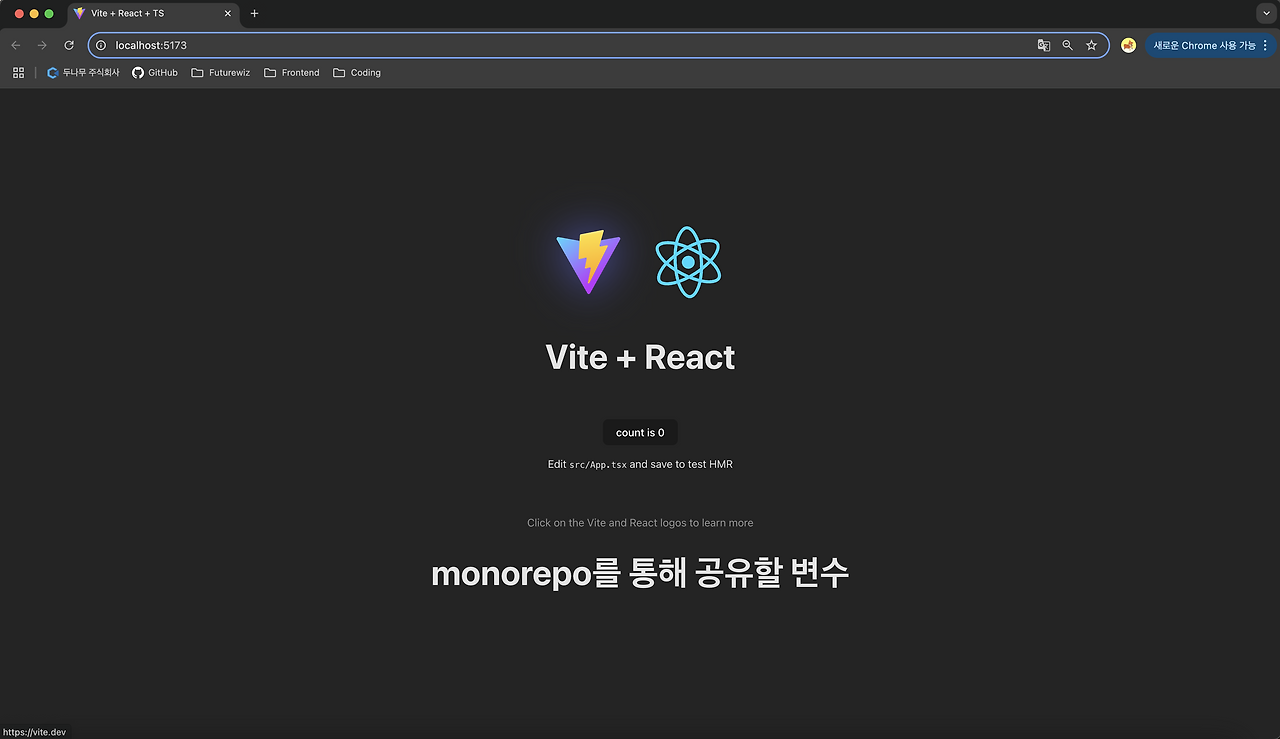Open the '두나무 주식회사' bookmark
The width and height of the screenshot is (1280, 739).
[x=83, y=72]
